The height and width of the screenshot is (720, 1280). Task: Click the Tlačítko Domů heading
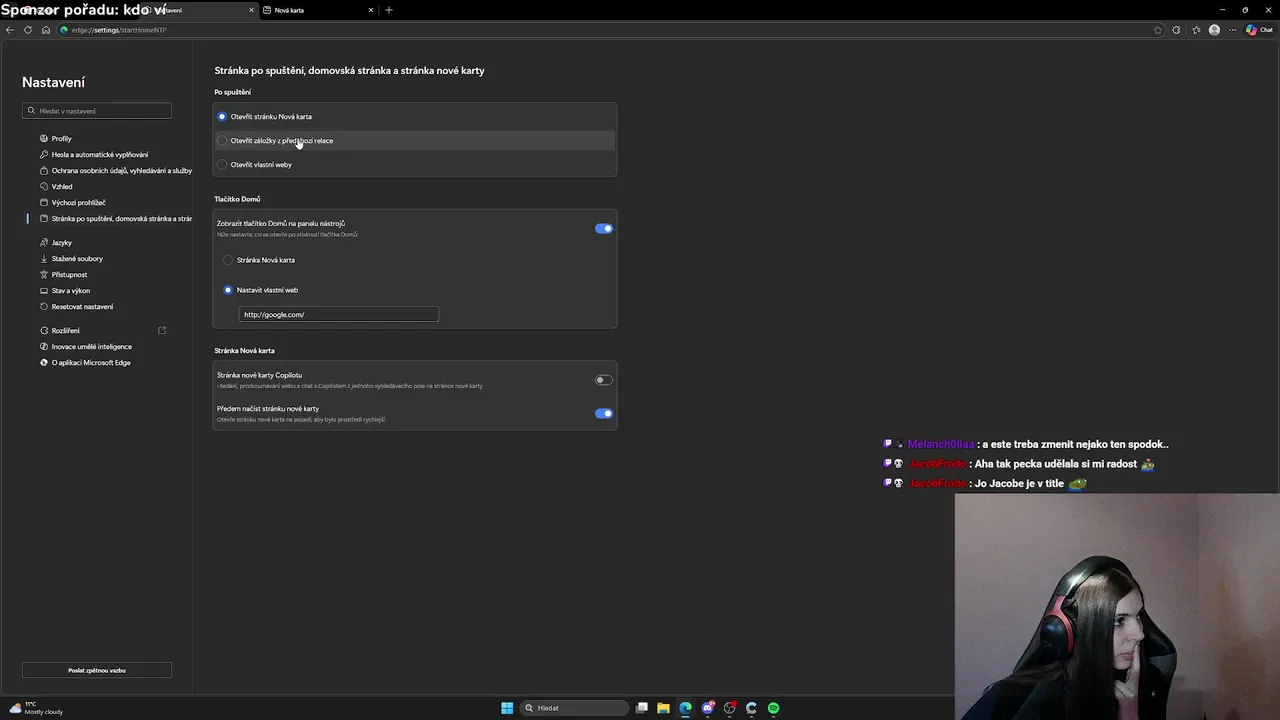click(x=237, y=199)
